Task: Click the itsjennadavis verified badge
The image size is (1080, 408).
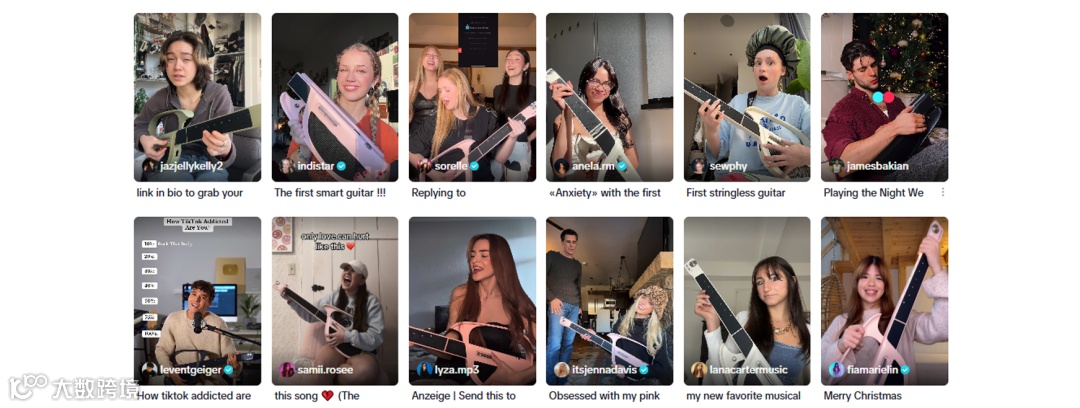Action: (643, 370)
